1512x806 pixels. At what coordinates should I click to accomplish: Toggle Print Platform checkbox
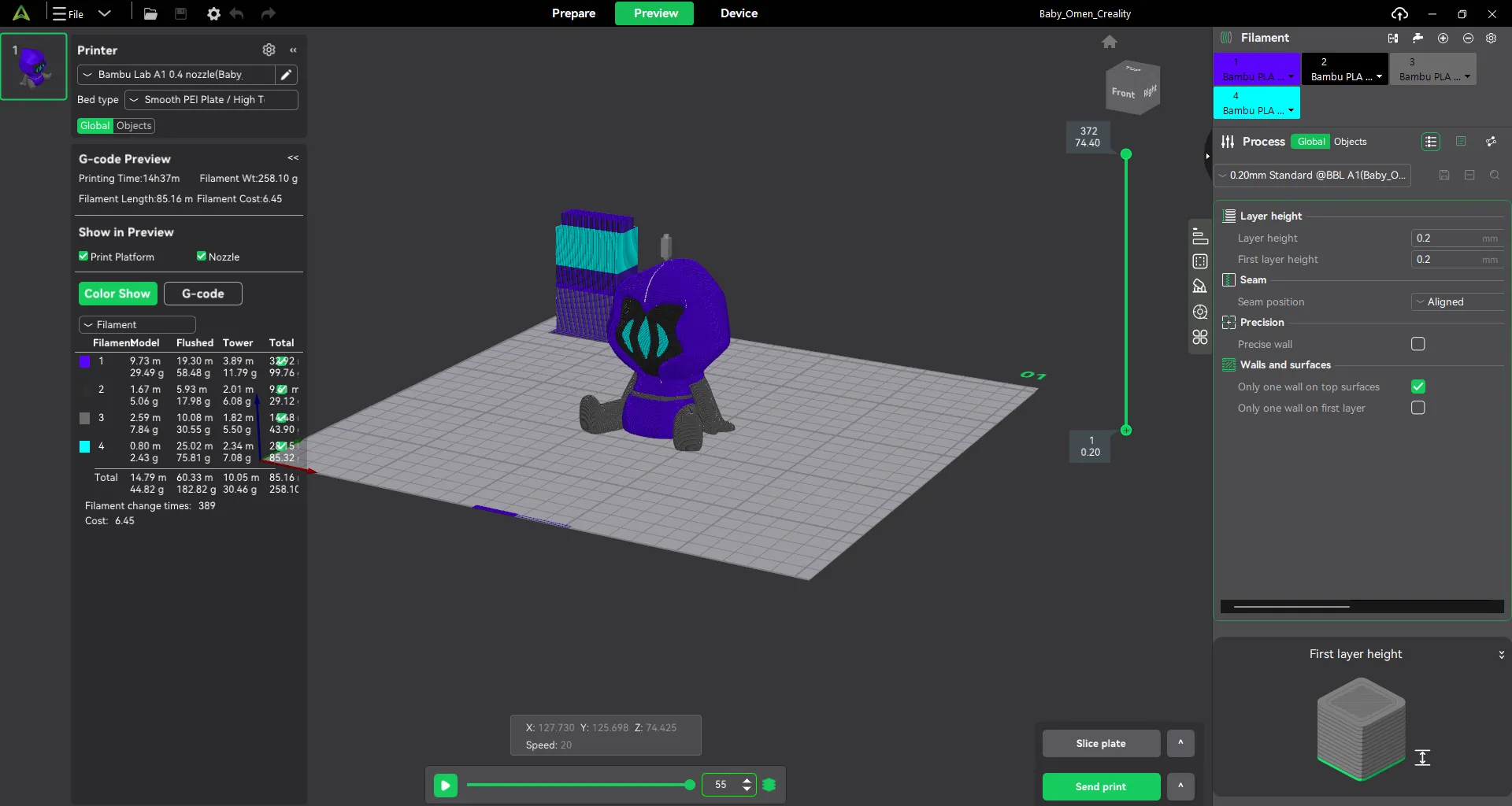point(83,257)
